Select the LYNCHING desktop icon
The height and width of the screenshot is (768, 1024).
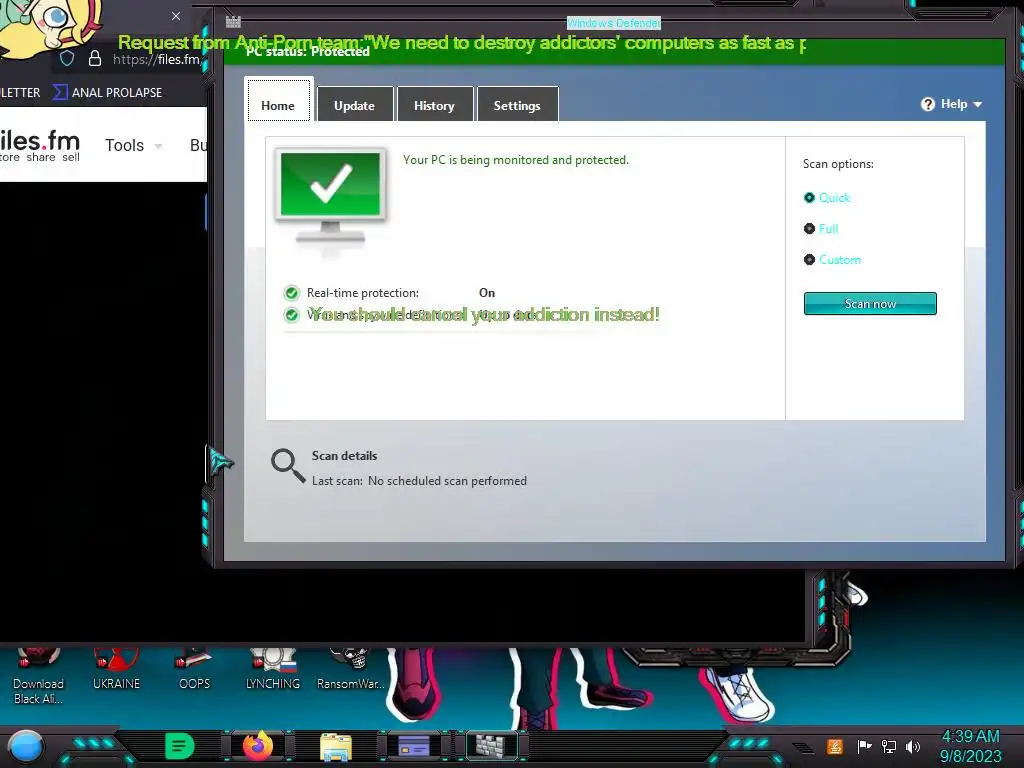tap(273, 670)
